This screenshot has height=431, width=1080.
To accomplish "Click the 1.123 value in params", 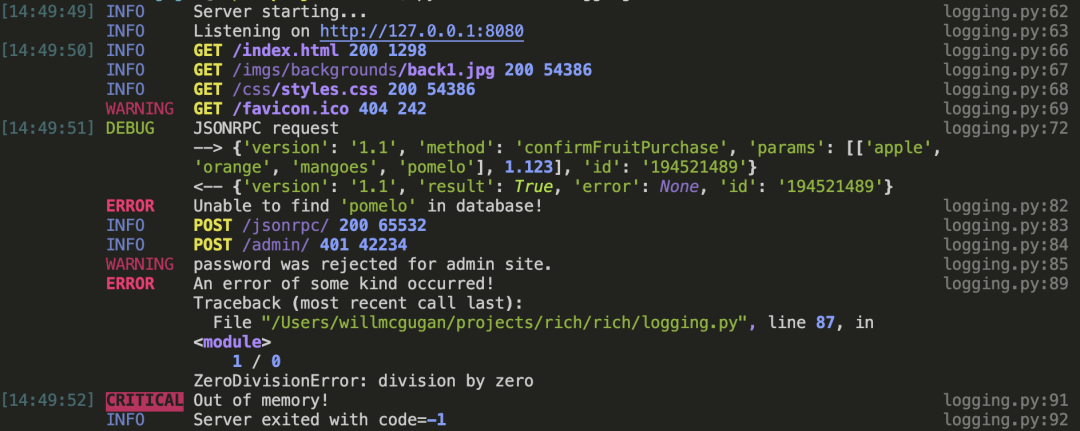I will 528,167.
